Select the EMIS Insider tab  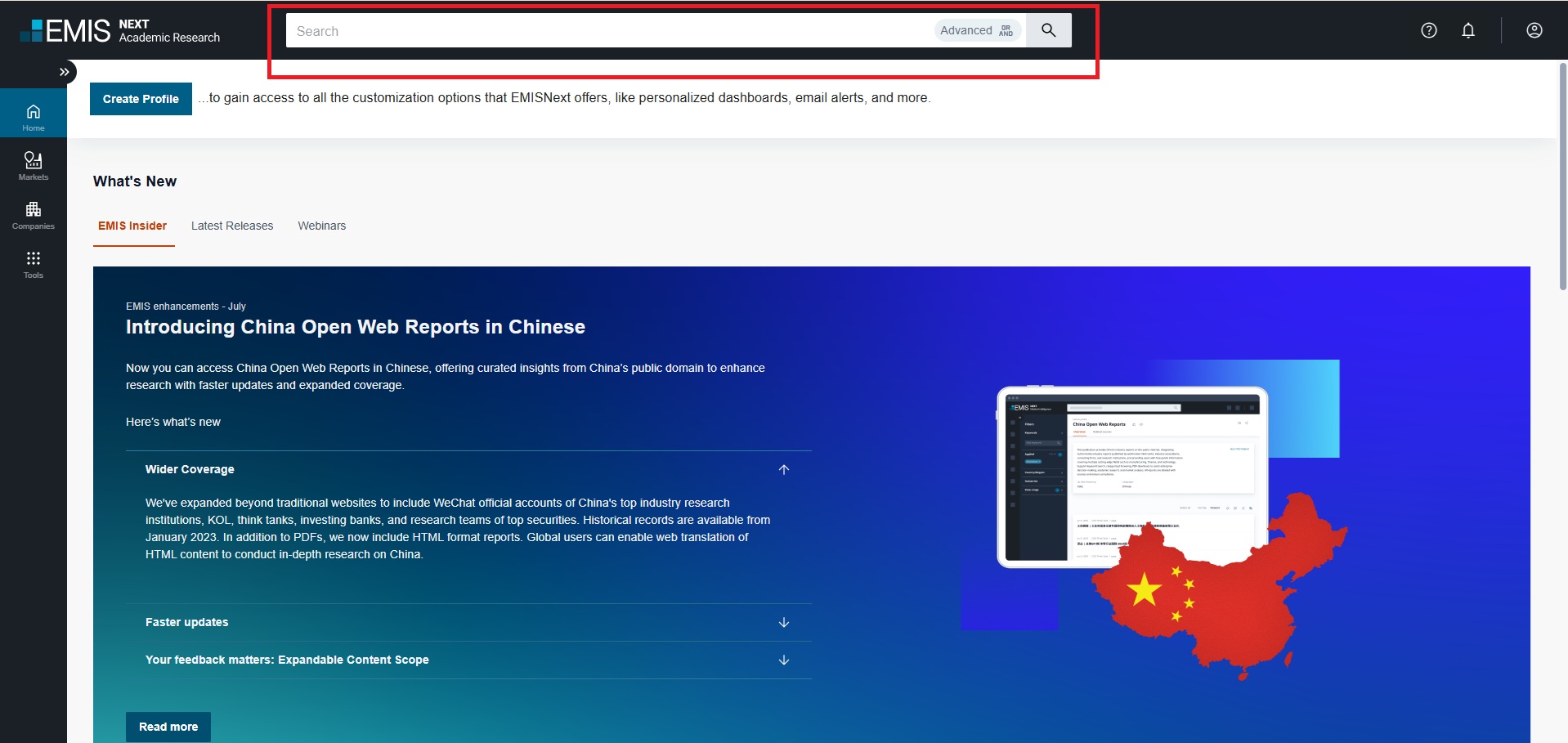[132, 226]
